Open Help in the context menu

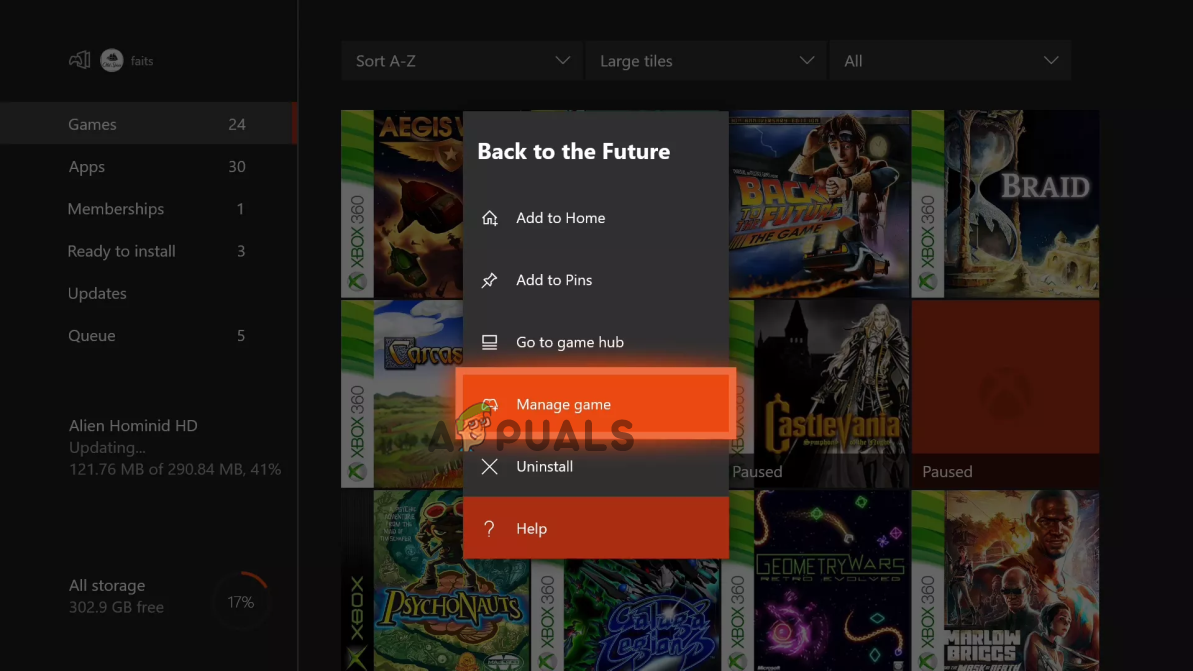point(596,528)
